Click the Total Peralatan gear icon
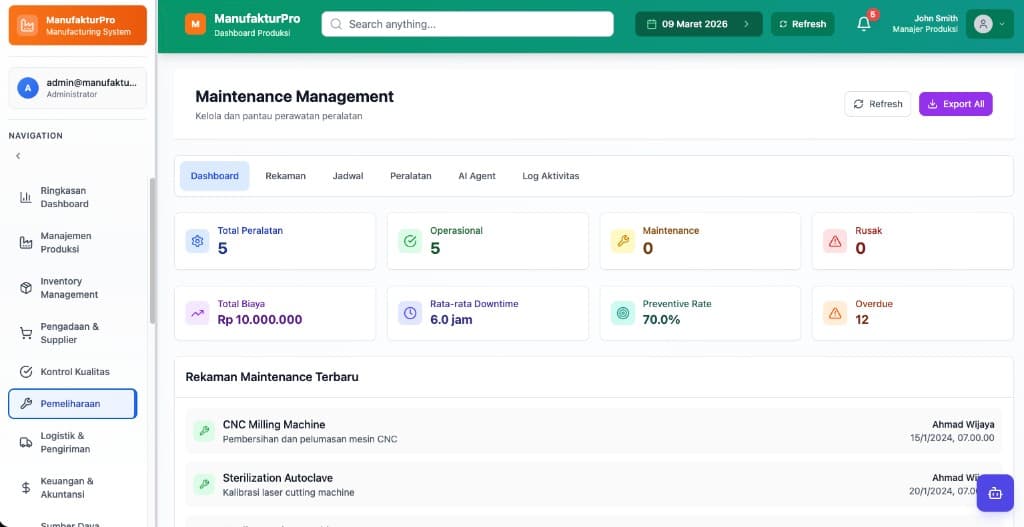The image size is (1024, 527). coord(197,241)
